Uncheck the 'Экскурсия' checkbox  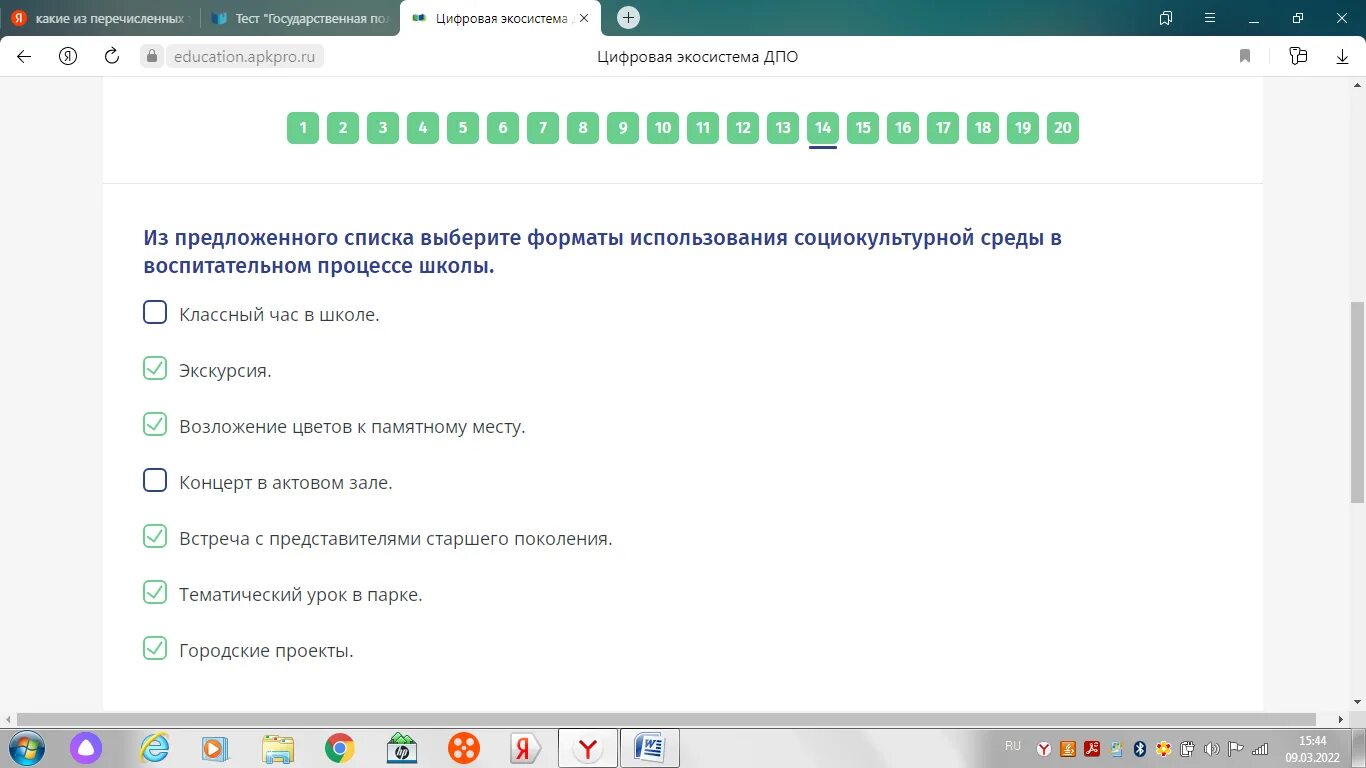tap(155, 369)
